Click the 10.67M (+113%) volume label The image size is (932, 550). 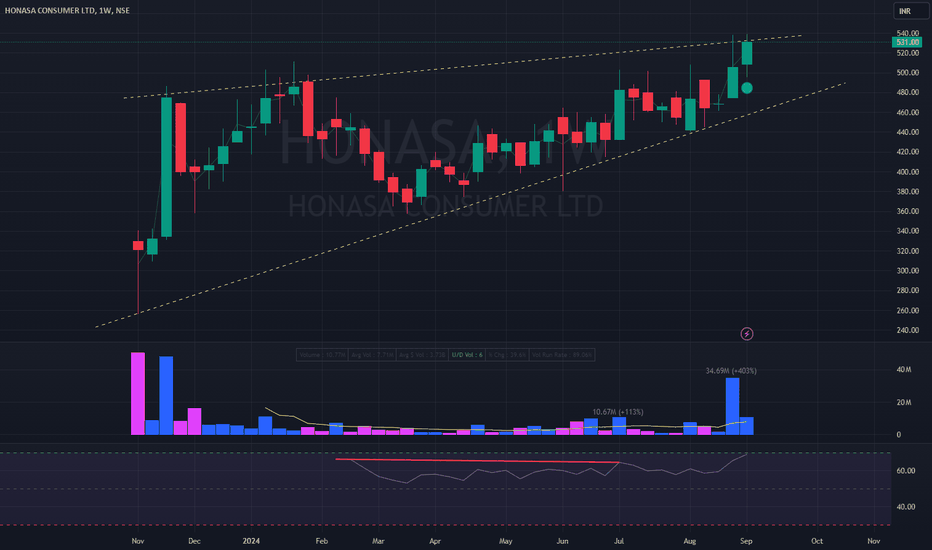point(618,411)
